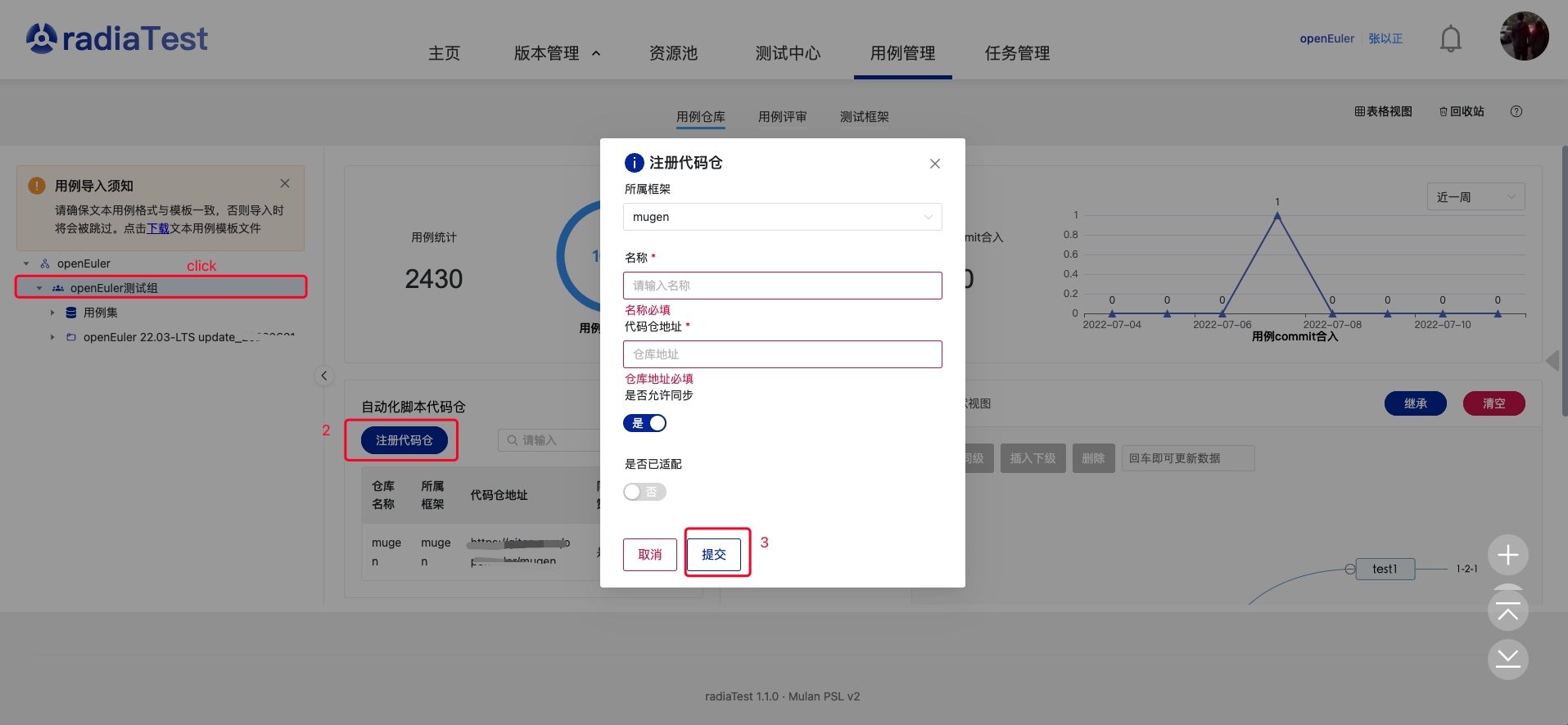The width and height of the screenshot is (1568, 725).
Task: Click the notification bell icon
Action: coord(1450,38)
